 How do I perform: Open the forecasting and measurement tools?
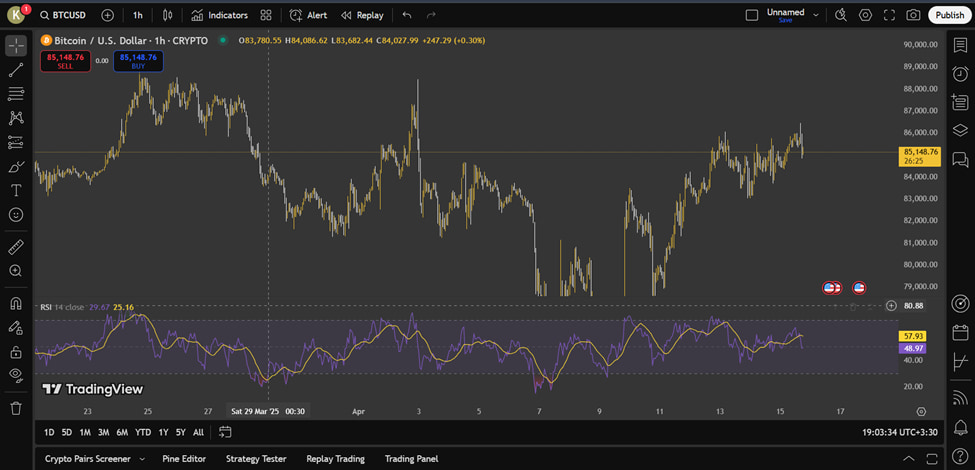pos(16,142)
